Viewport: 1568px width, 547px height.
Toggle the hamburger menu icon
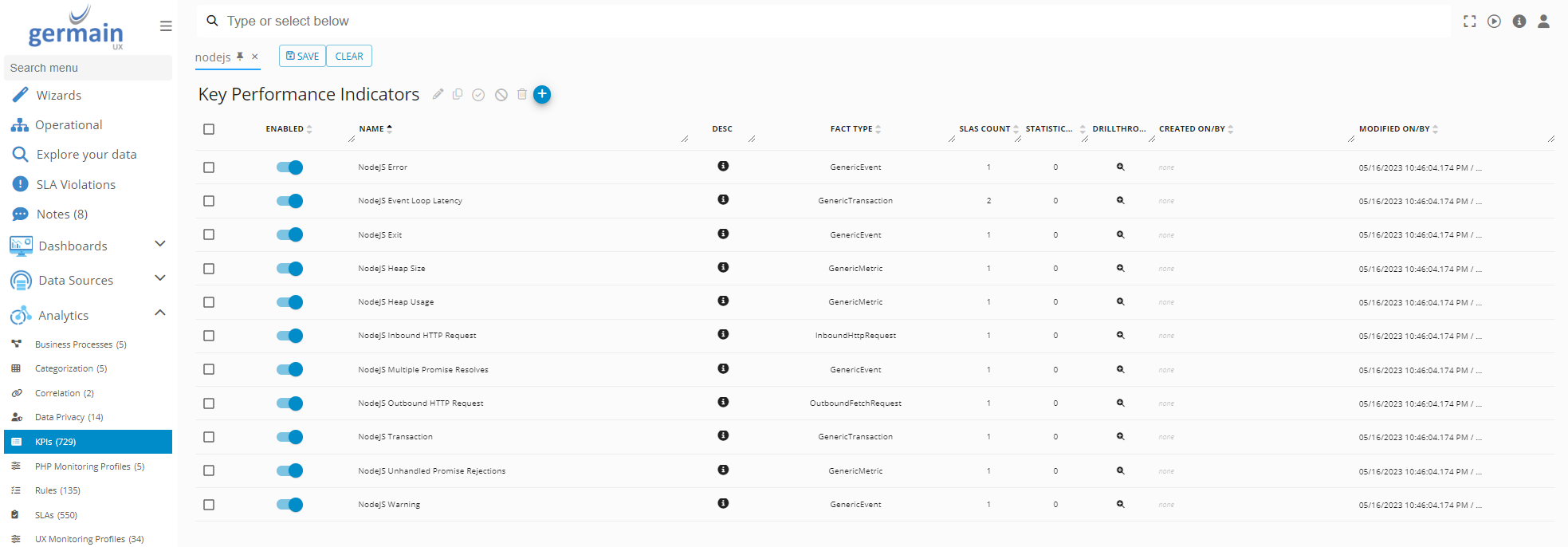166,26
